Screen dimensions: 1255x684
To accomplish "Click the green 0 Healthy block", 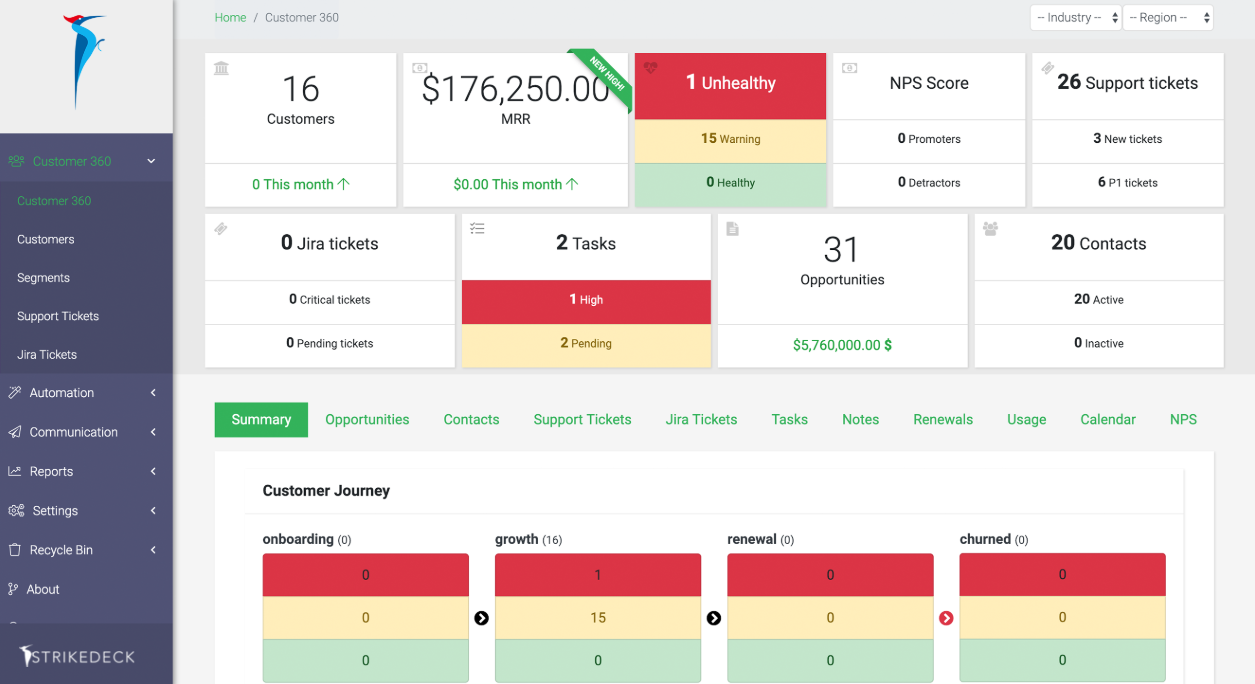I will [x=730, y=184].
